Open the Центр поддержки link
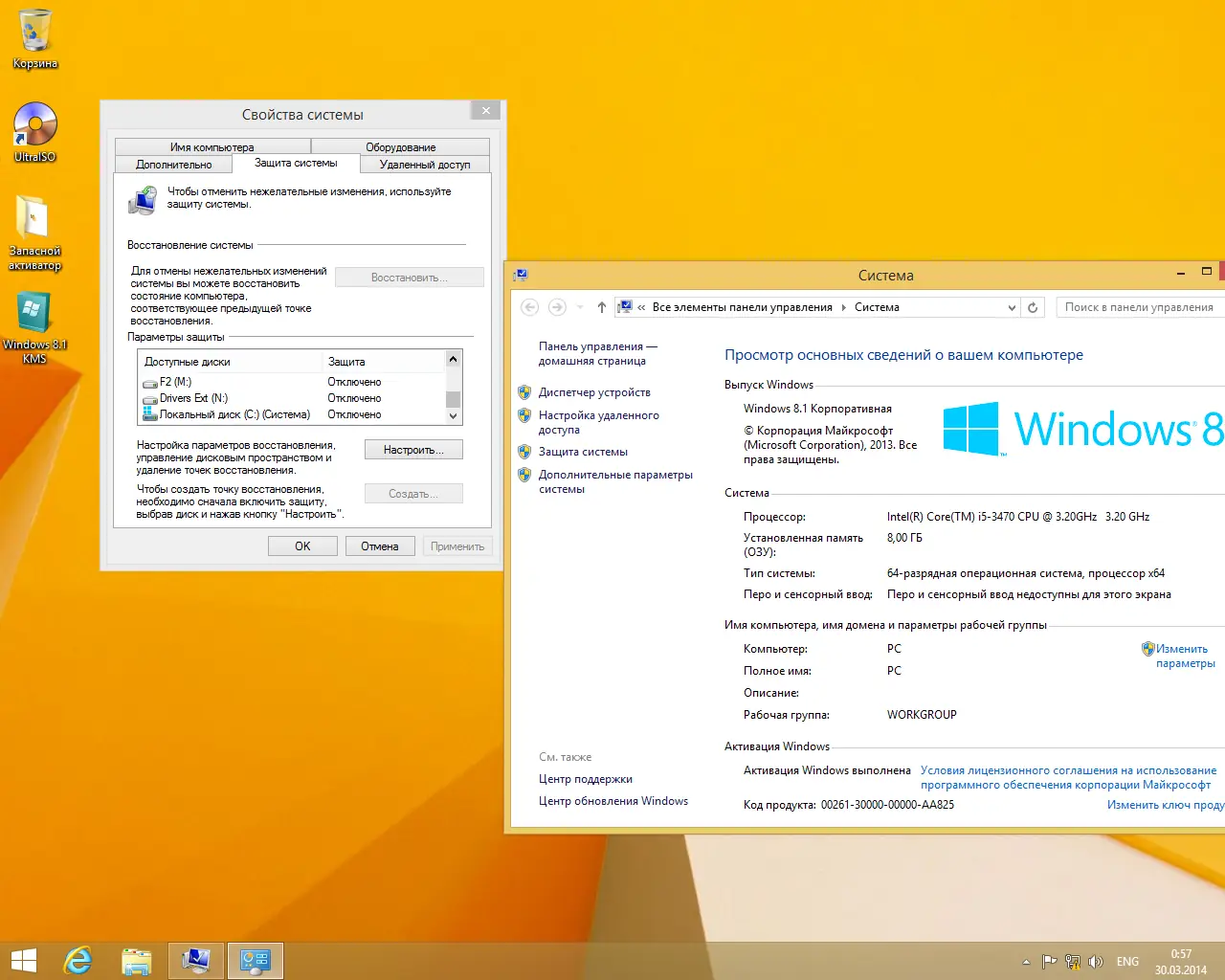 (586, 779)
